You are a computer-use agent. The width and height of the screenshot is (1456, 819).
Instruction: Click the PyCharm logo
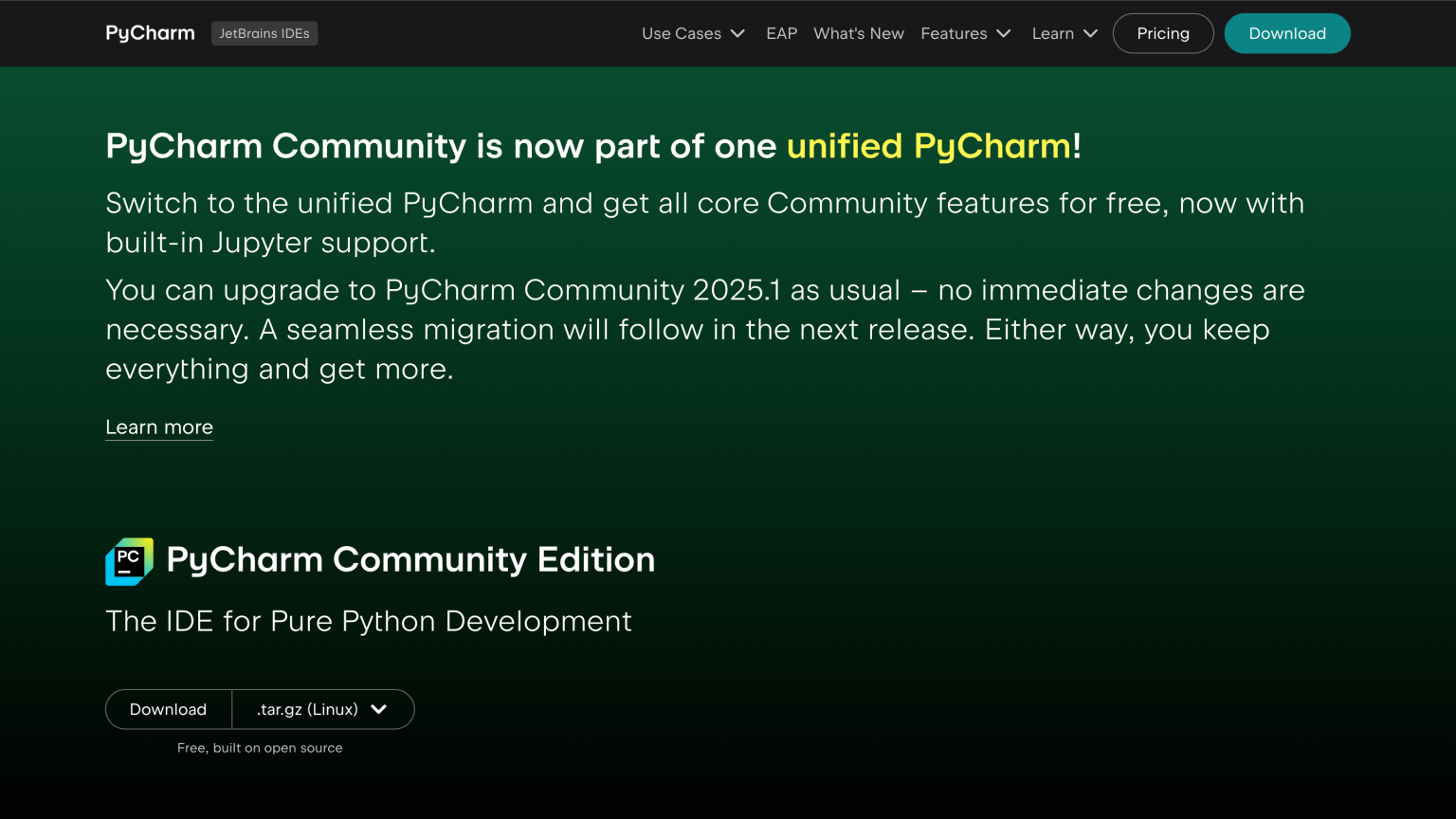click(149, 33)
